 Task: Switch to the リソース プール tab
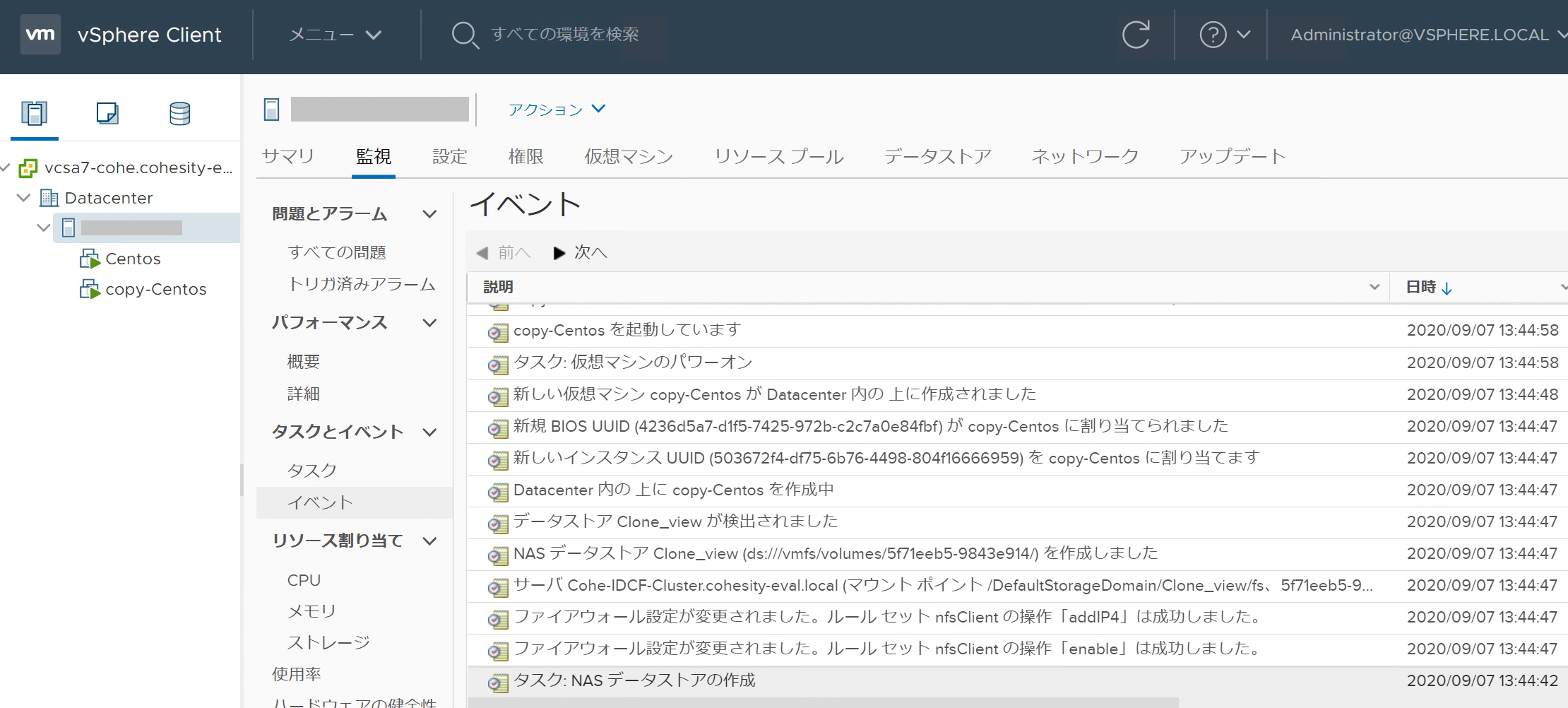[x=779, y=156]
